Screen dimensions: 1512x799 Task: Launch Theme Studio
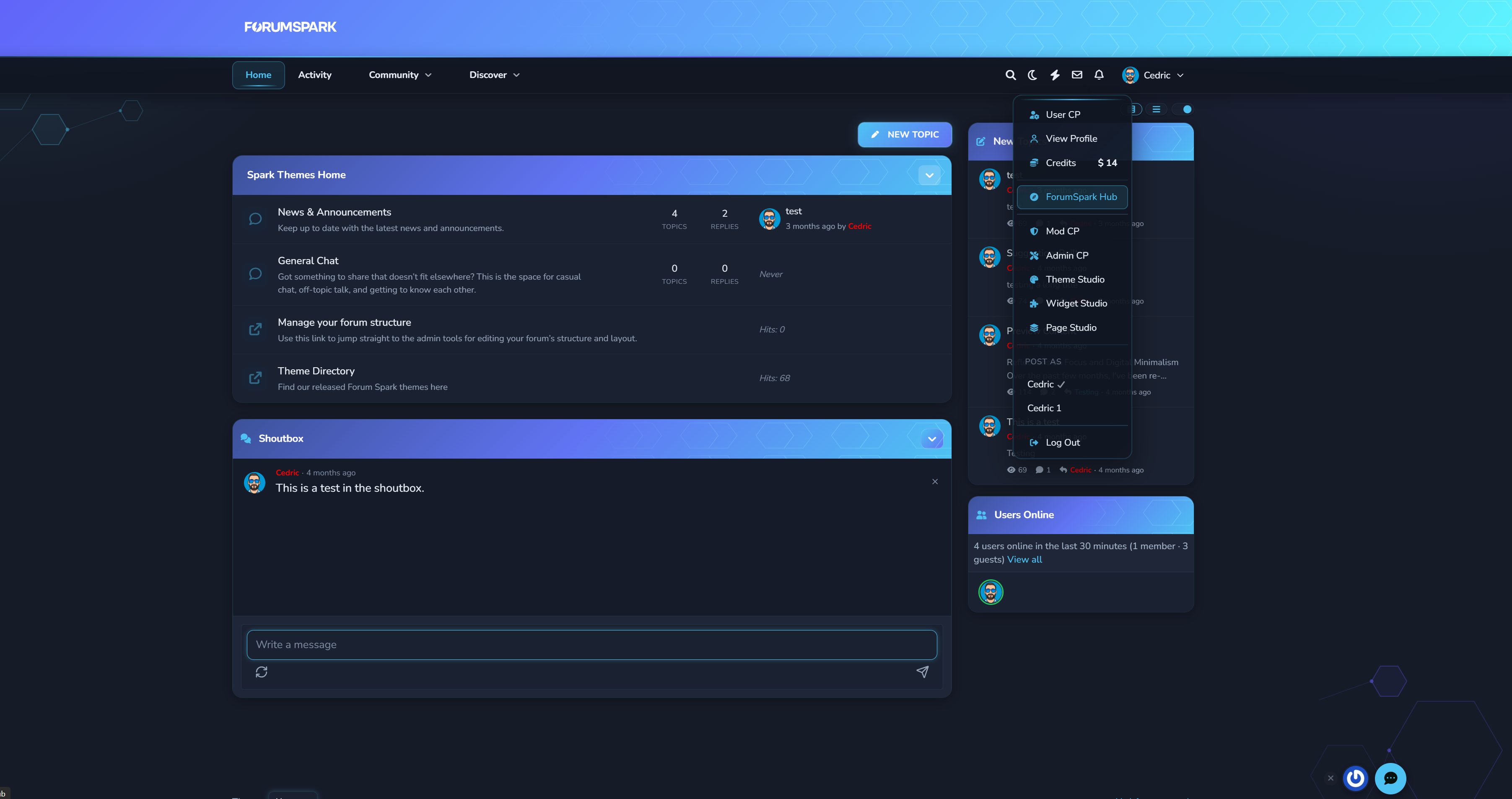pyautogui.click(x=1072, y=280)
